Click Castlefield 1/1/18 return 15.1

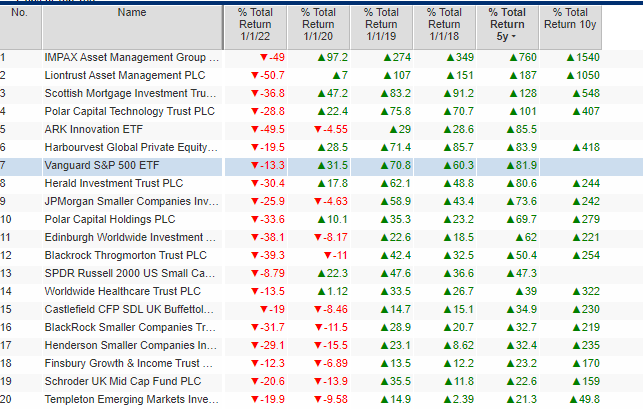click(x=458, y=310)
